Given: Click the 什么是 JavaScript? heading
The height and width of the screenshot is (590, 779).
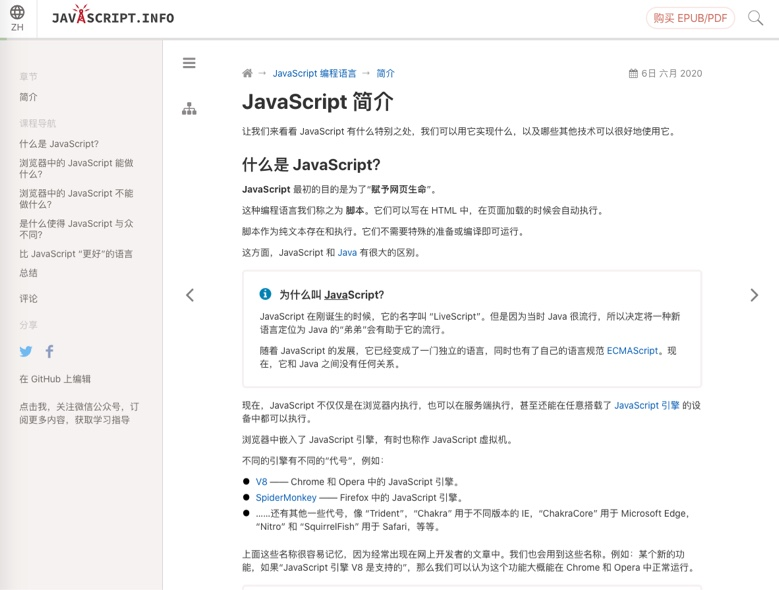Looking at the screenshot, I should click(311, 164).
